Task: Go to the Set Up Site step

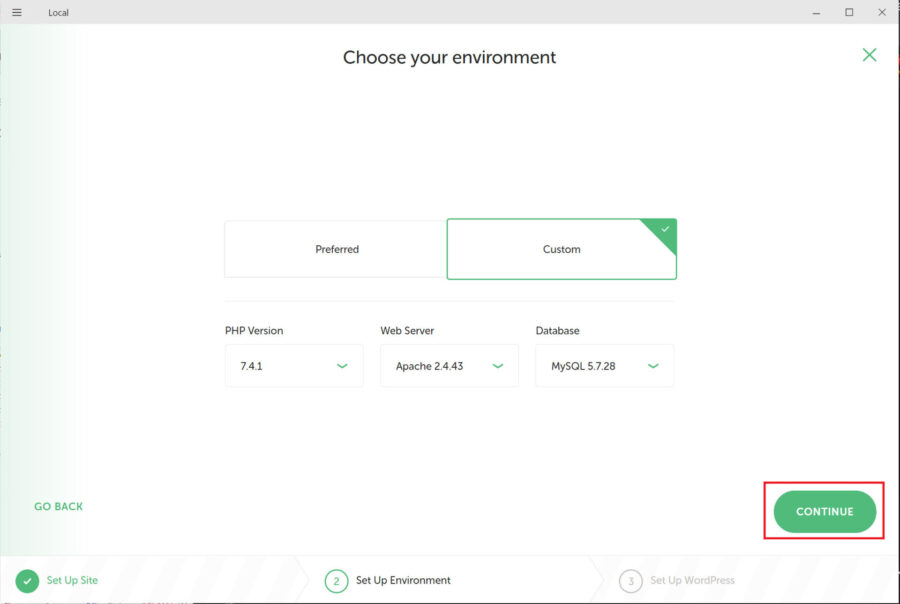Action: coord(72,580)
